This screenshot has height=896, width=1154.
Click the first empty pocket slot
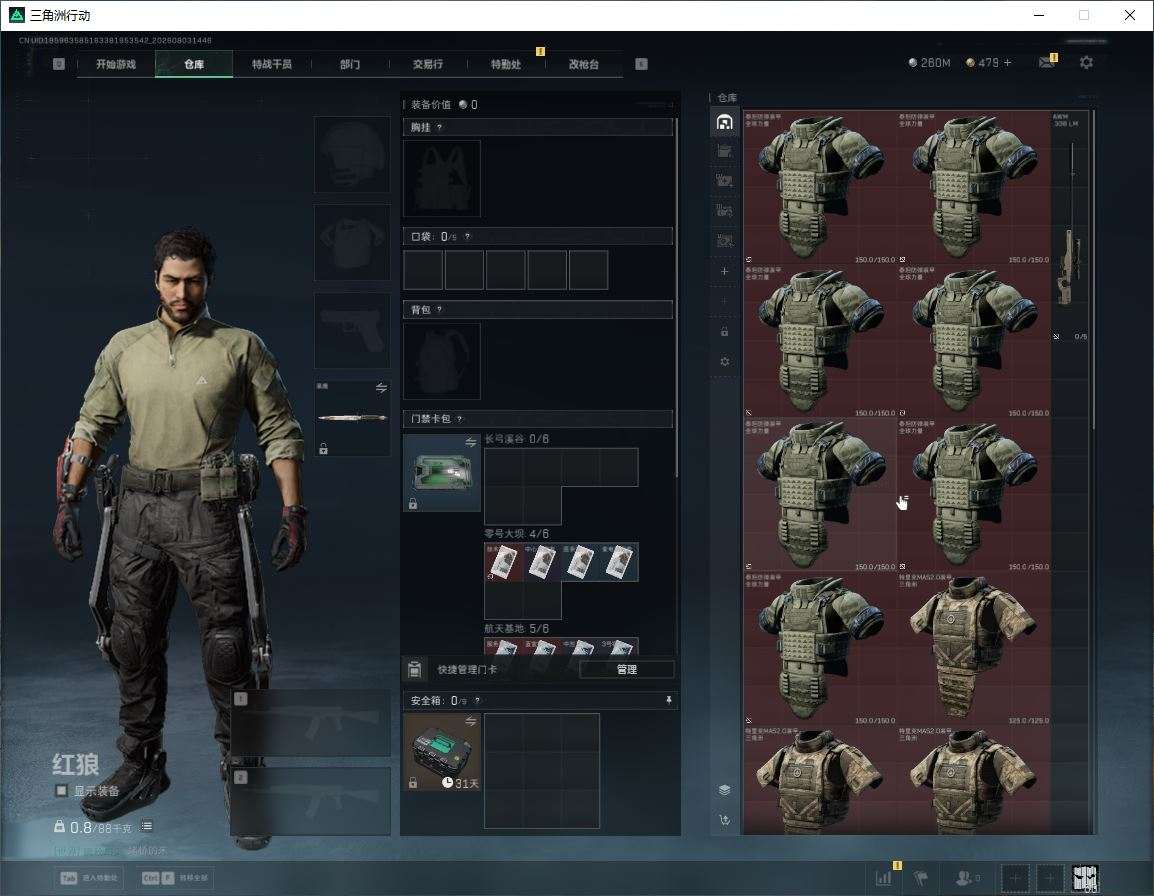pos(423,269)
